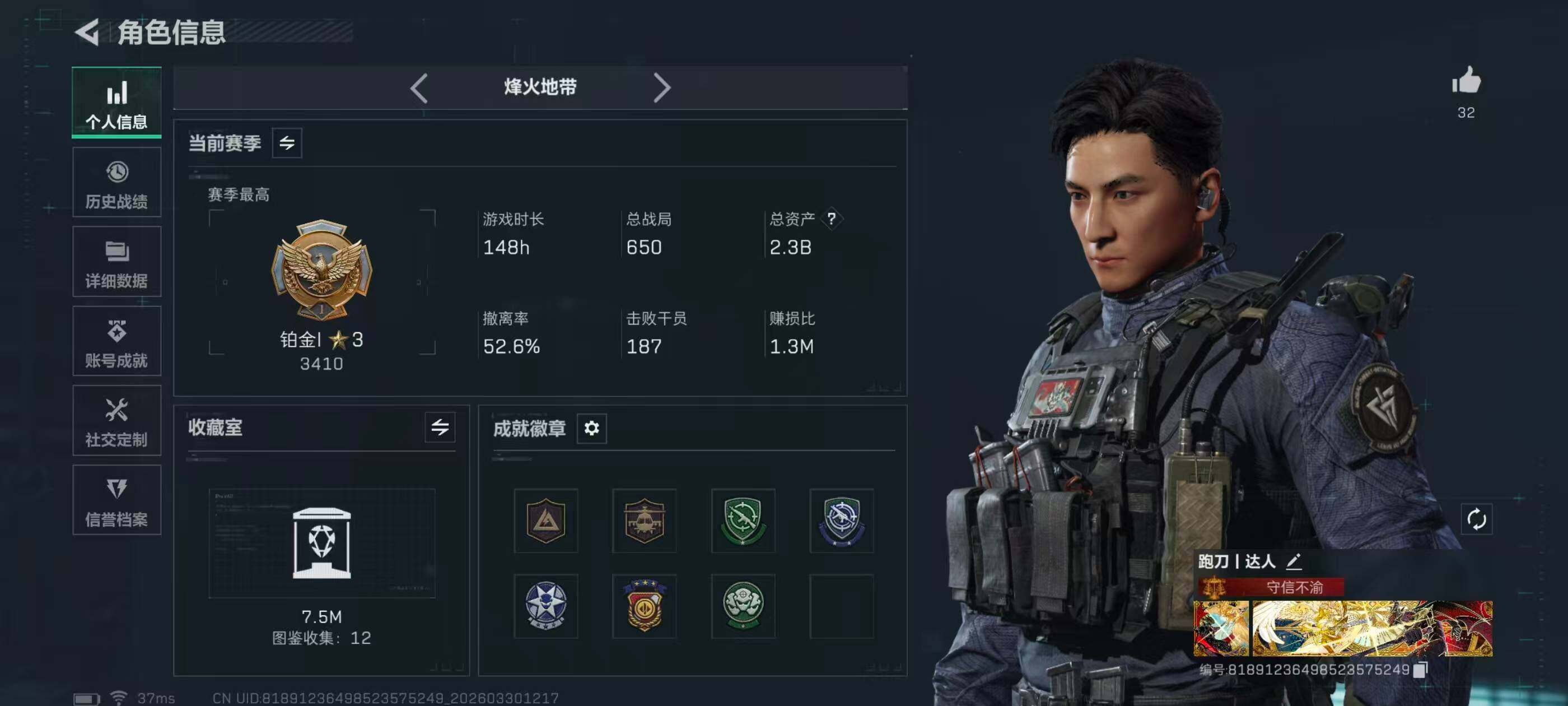The image size is (1568, 706).
Task: Select the green rifle shield badge
Action: (x=743, y=521)
